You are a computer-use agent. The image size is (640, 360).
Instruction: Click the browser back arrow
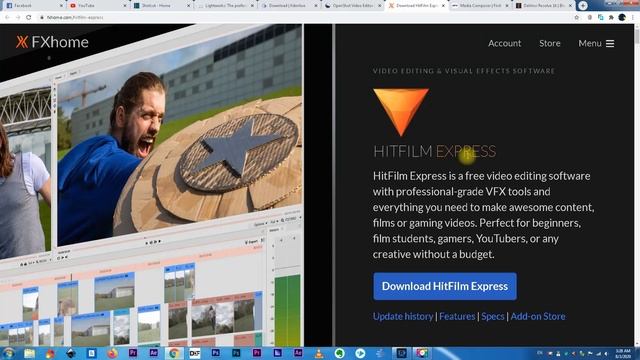coord(7,18)
